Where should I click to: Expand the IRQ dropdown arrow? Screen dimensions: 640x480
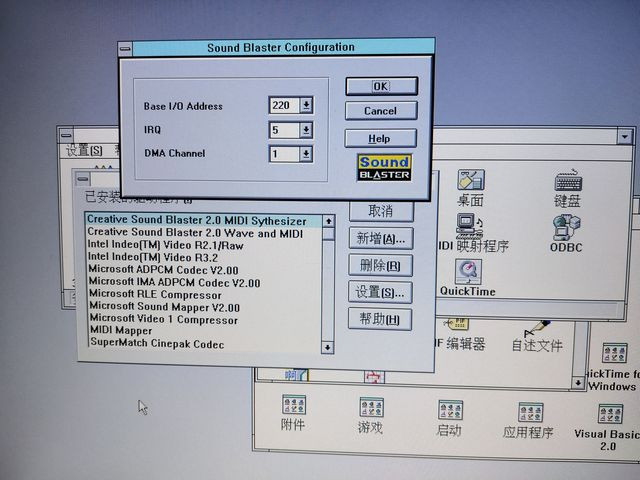click(x=306, y=130)
